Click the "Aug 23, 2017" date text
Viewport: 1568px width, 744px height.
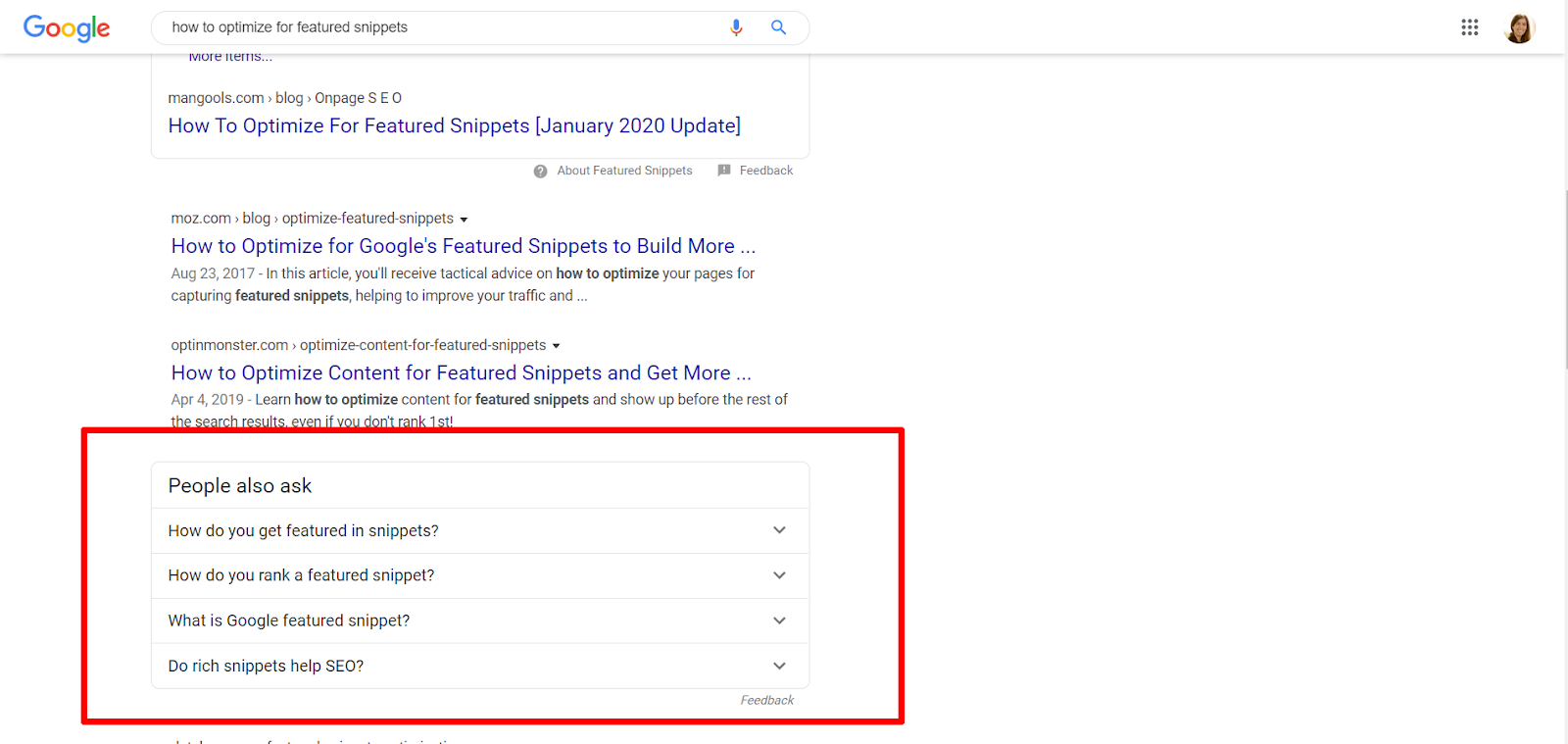[x=213, y=273]
